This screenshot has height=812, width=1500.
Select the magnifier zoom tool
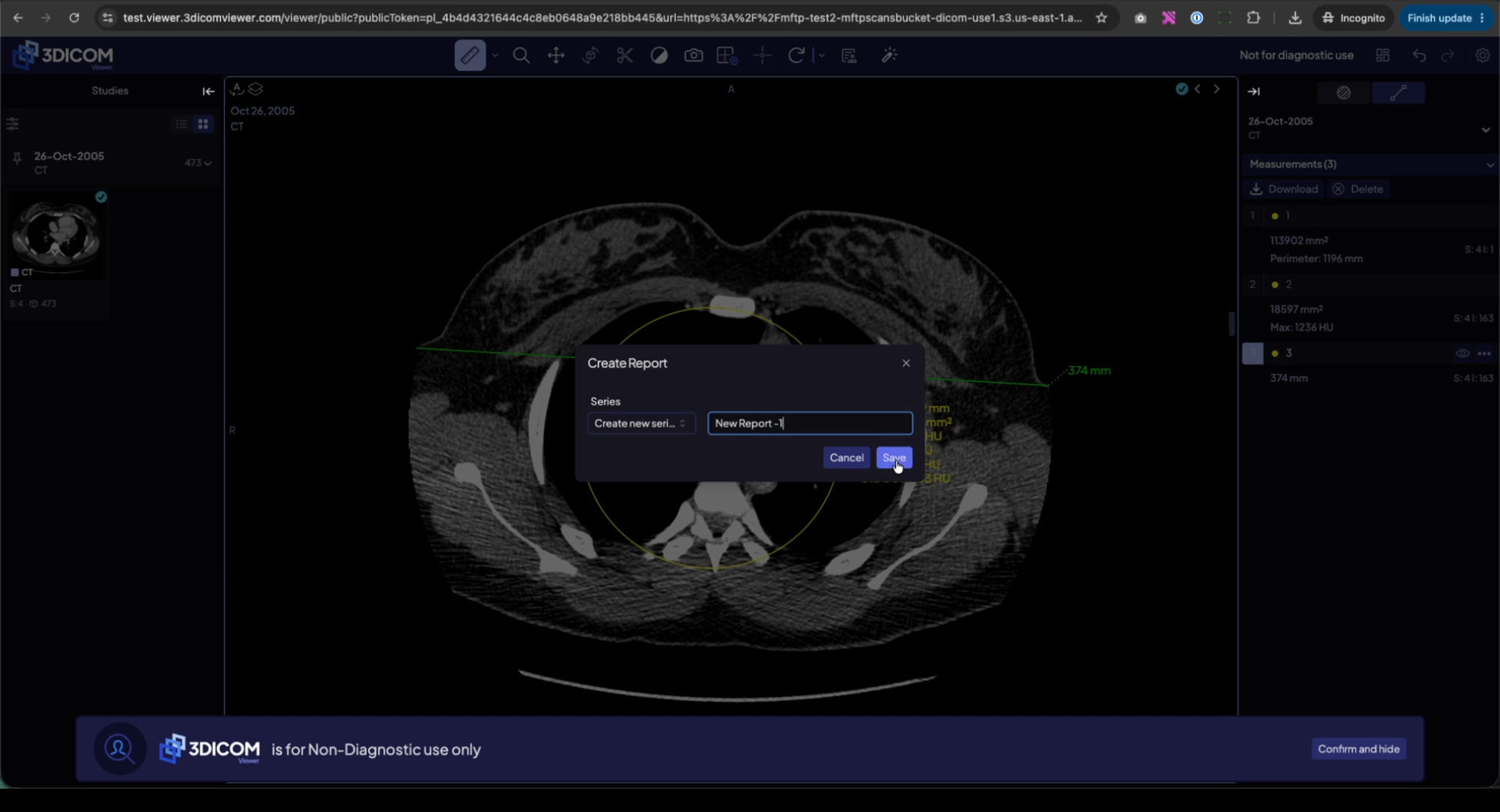(x=521, y=55)
